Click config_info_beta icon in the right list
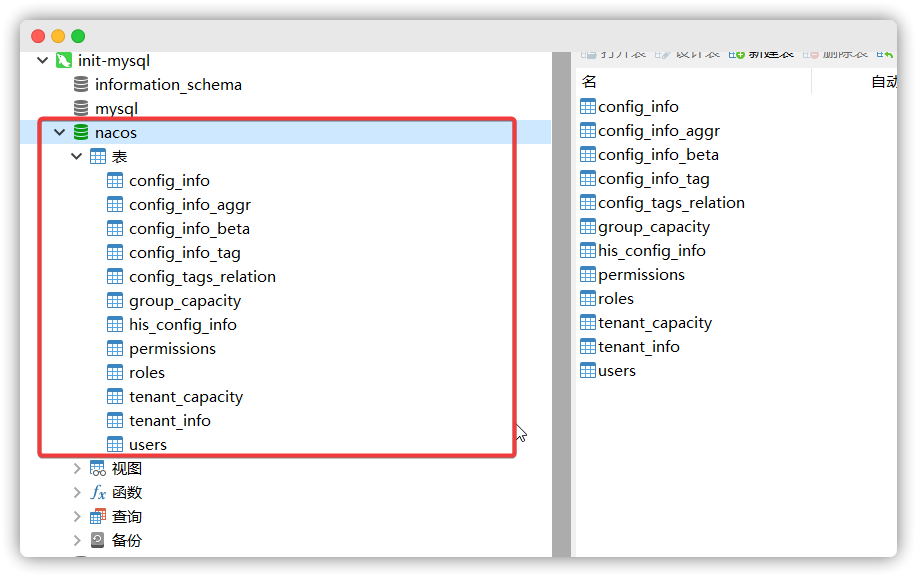 [x=588, y=154]
